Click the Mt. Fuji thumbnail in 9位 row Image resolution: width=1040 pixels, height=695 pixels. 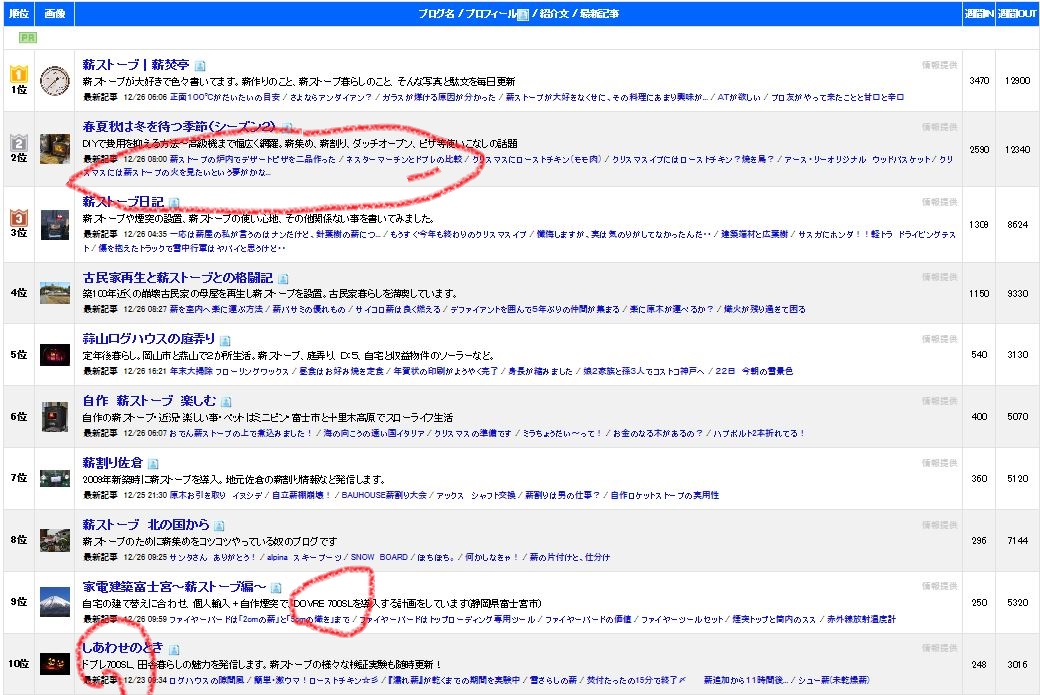55,603
